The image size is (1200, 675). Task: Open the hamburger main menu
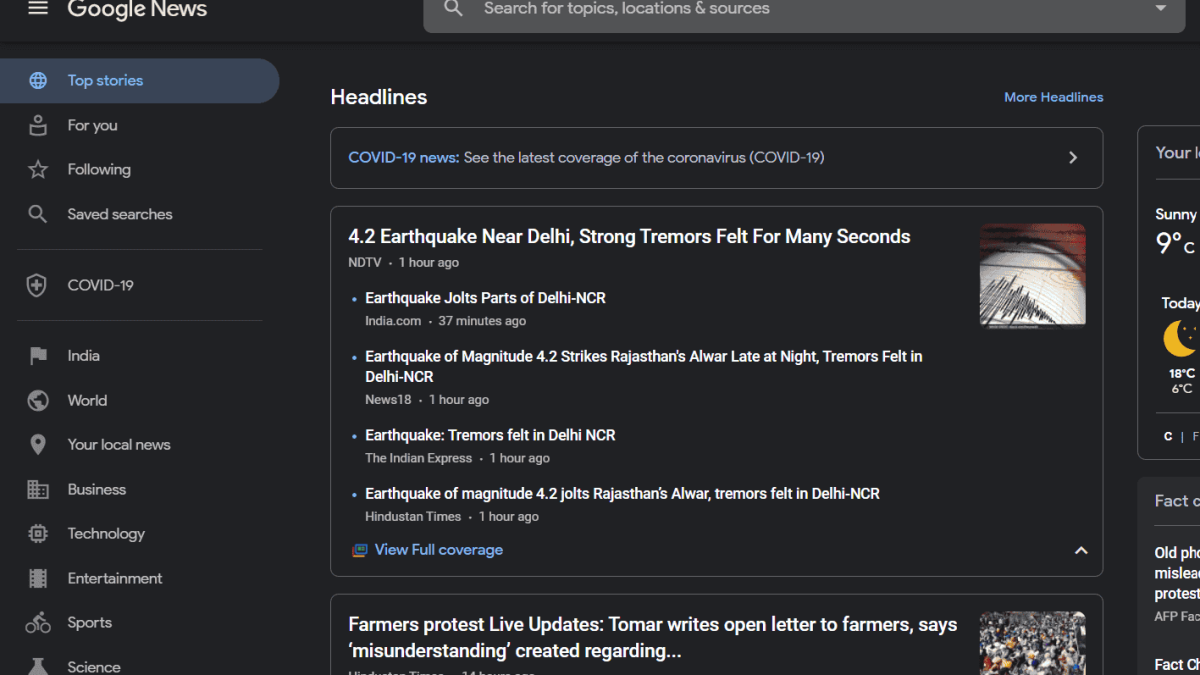[x=38, y=8]
